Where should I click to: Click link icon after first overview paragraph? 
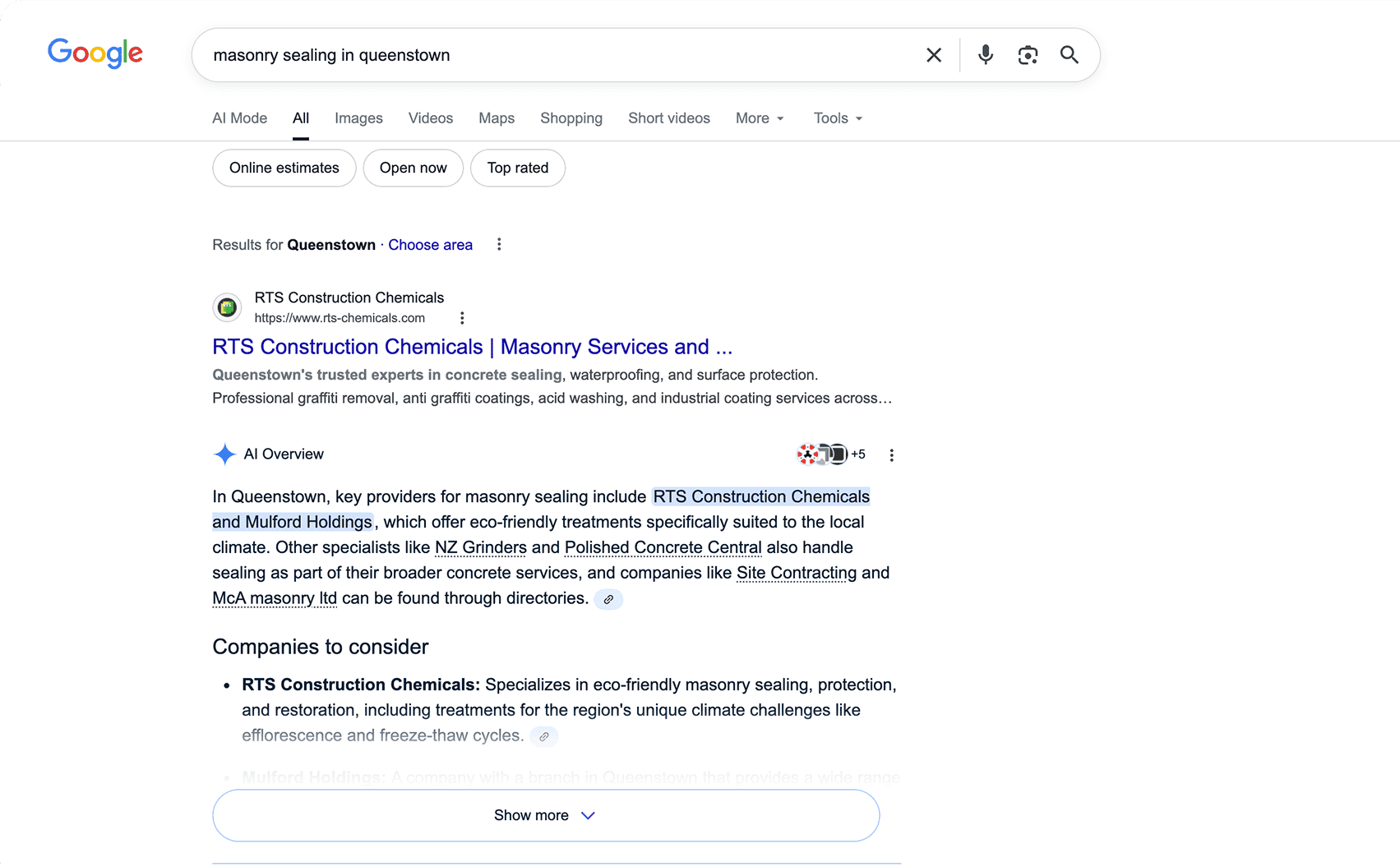(x=608, y=599)
